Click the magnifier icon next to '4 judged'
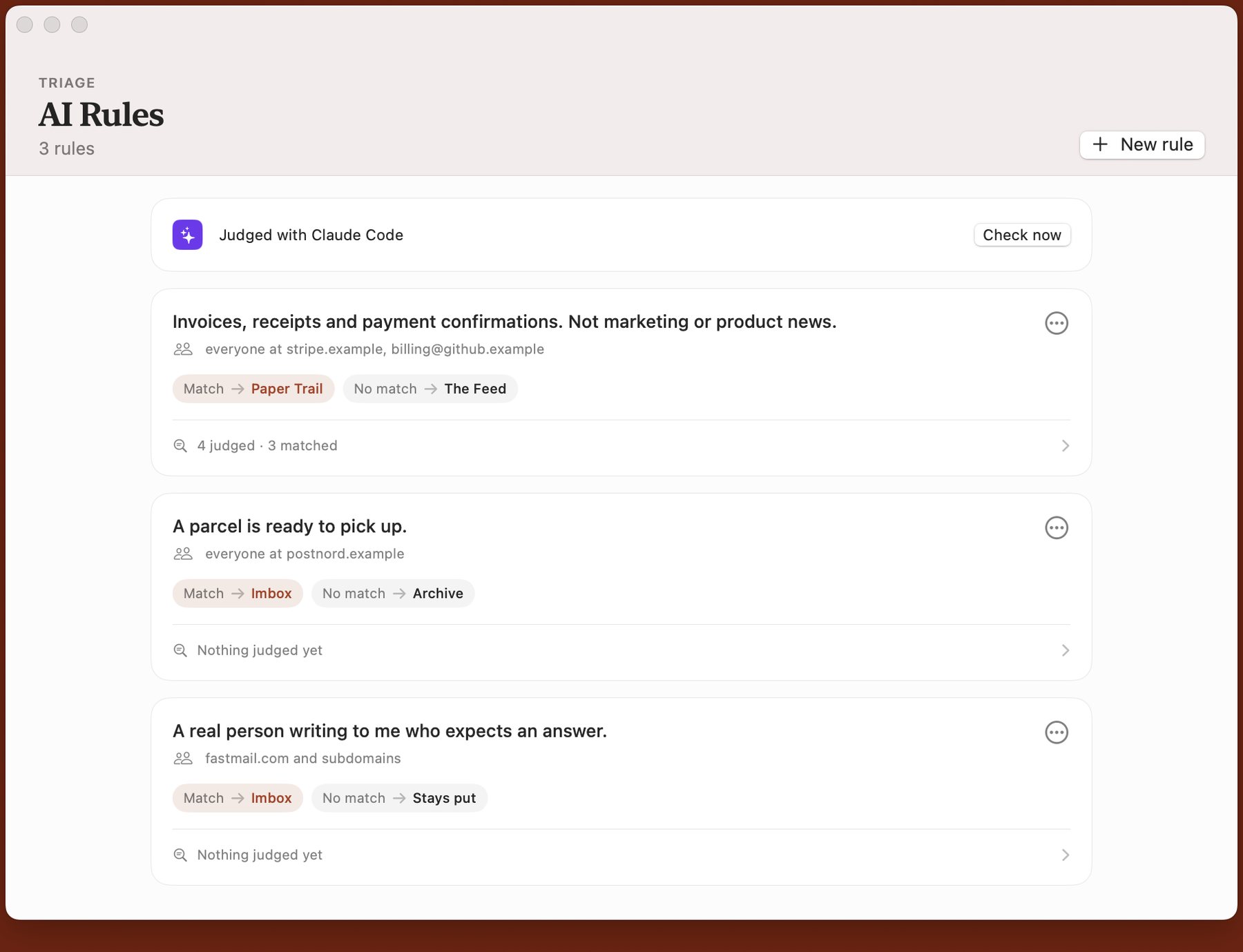 click(x=180, y=446)
